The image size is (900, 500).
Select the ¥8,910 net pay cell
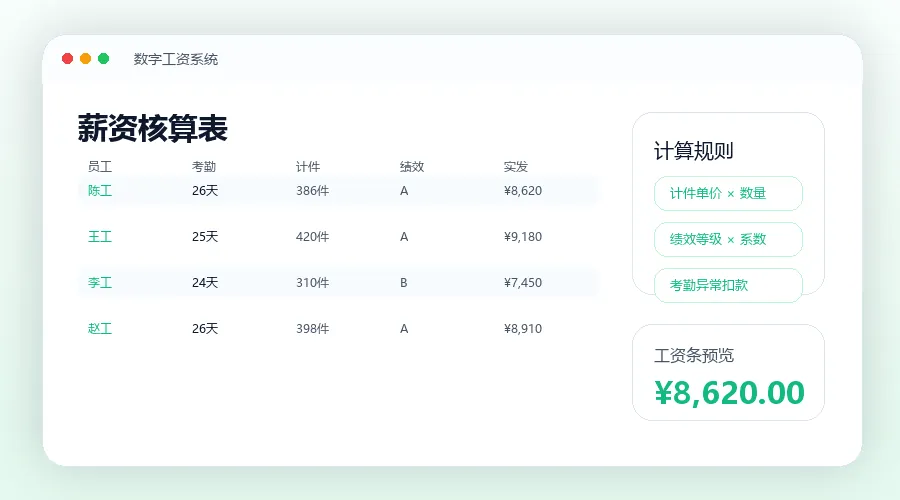[523, 328]
